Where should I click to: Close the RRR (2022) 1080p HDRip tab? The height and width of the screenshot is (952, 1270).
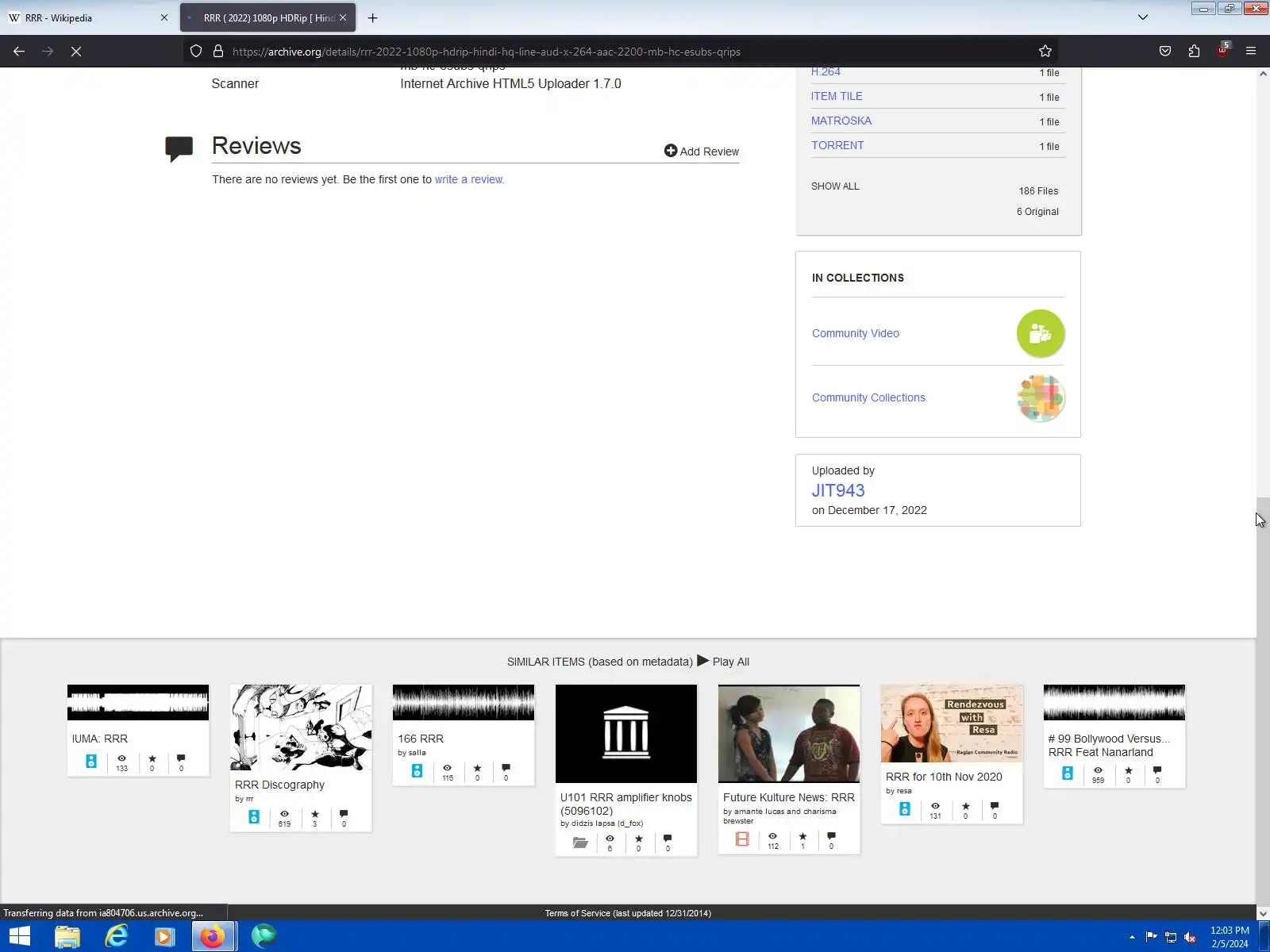[x=343, y=17]
